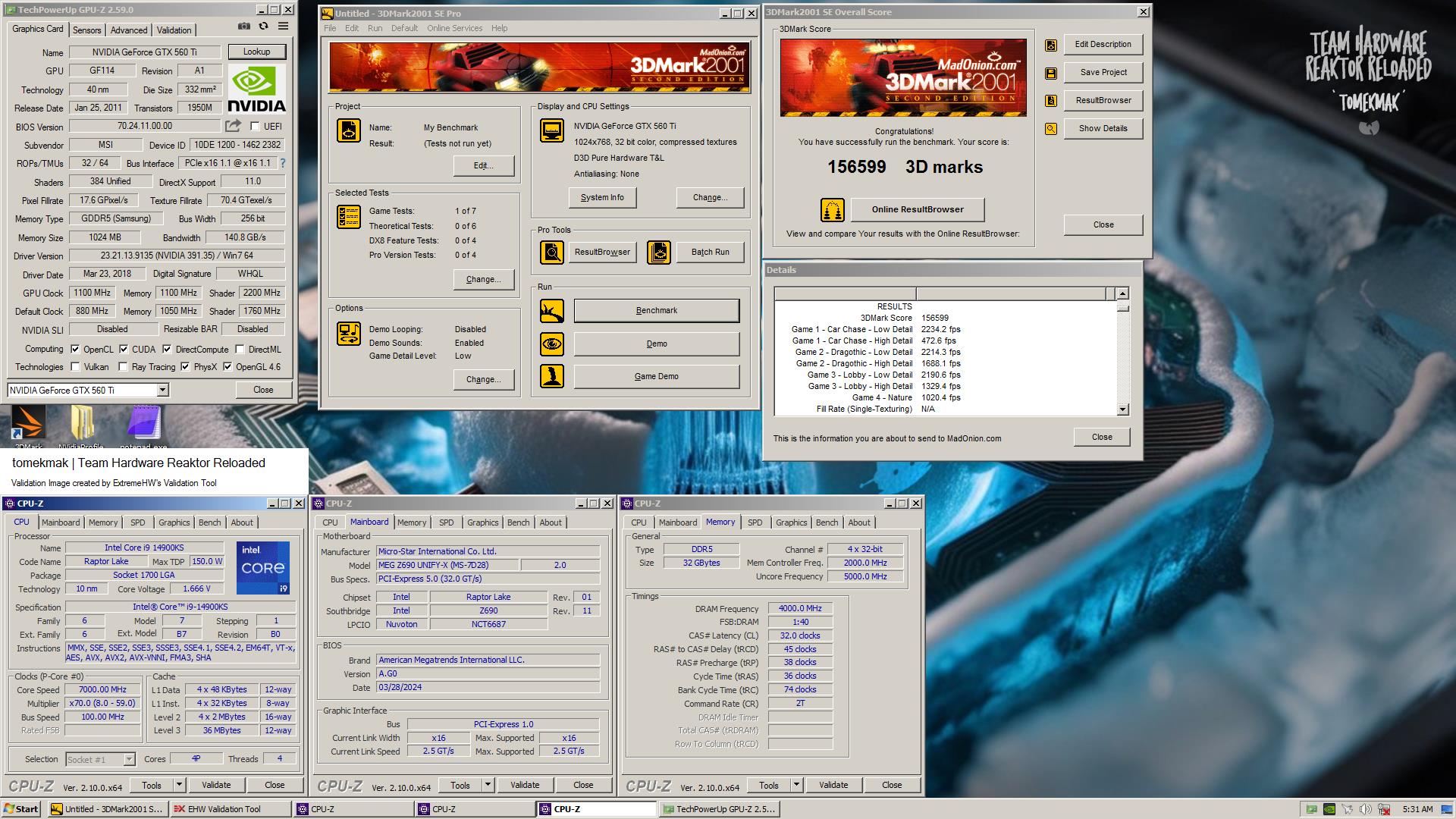This screenshot has height=819, width=1456.
Task: Toggle the PhysX checkbox
Action: 185,367
